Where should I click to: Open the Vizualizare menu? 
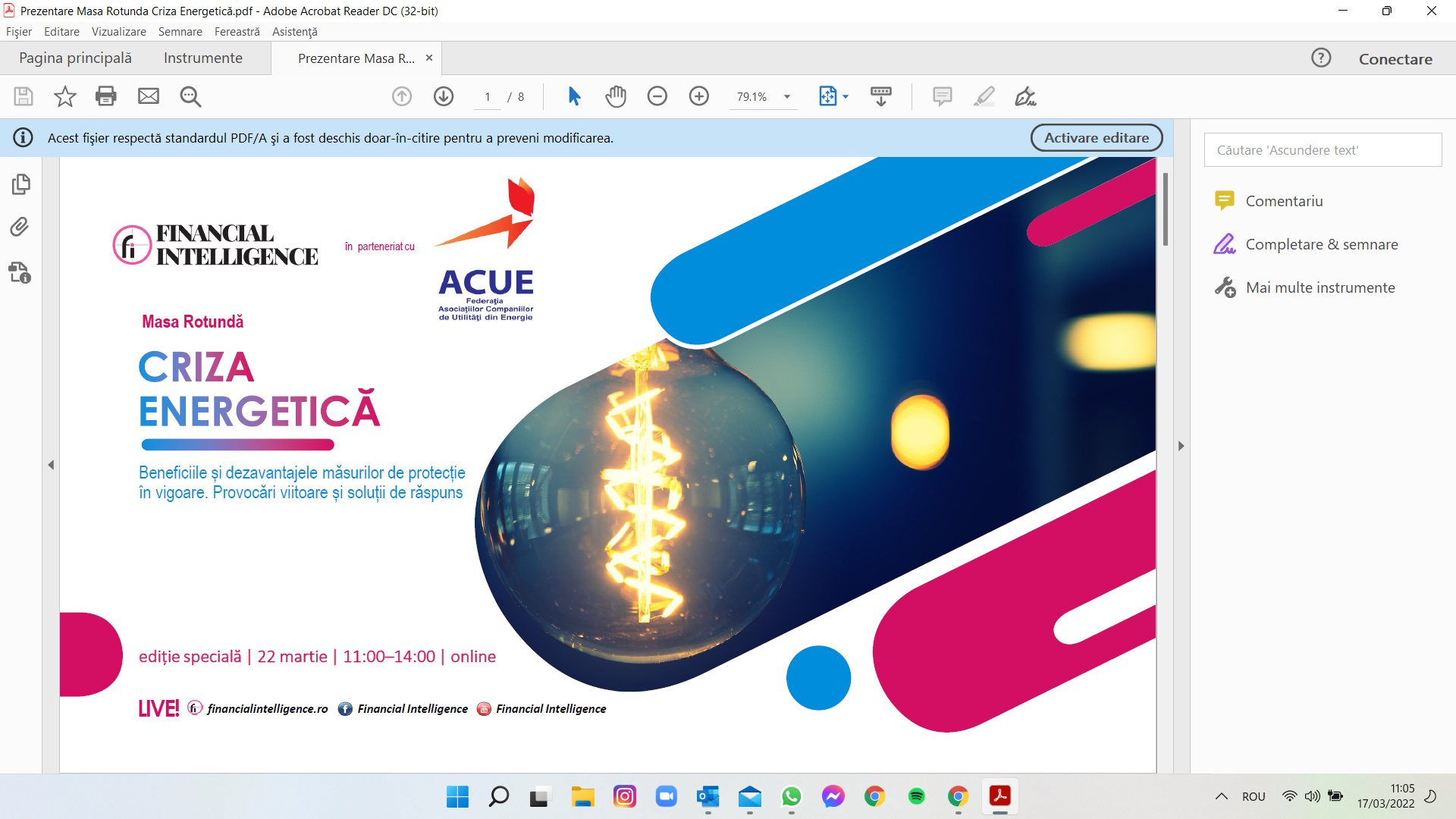[118, 32]
